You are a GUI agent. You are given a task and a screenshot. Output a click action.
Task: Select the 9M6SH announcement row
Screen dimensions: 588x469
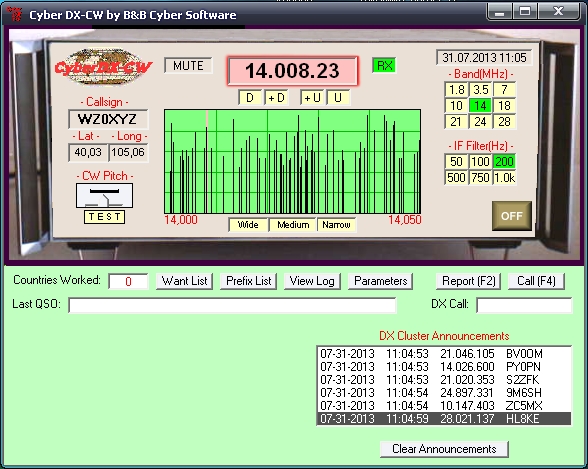(444, 393)
